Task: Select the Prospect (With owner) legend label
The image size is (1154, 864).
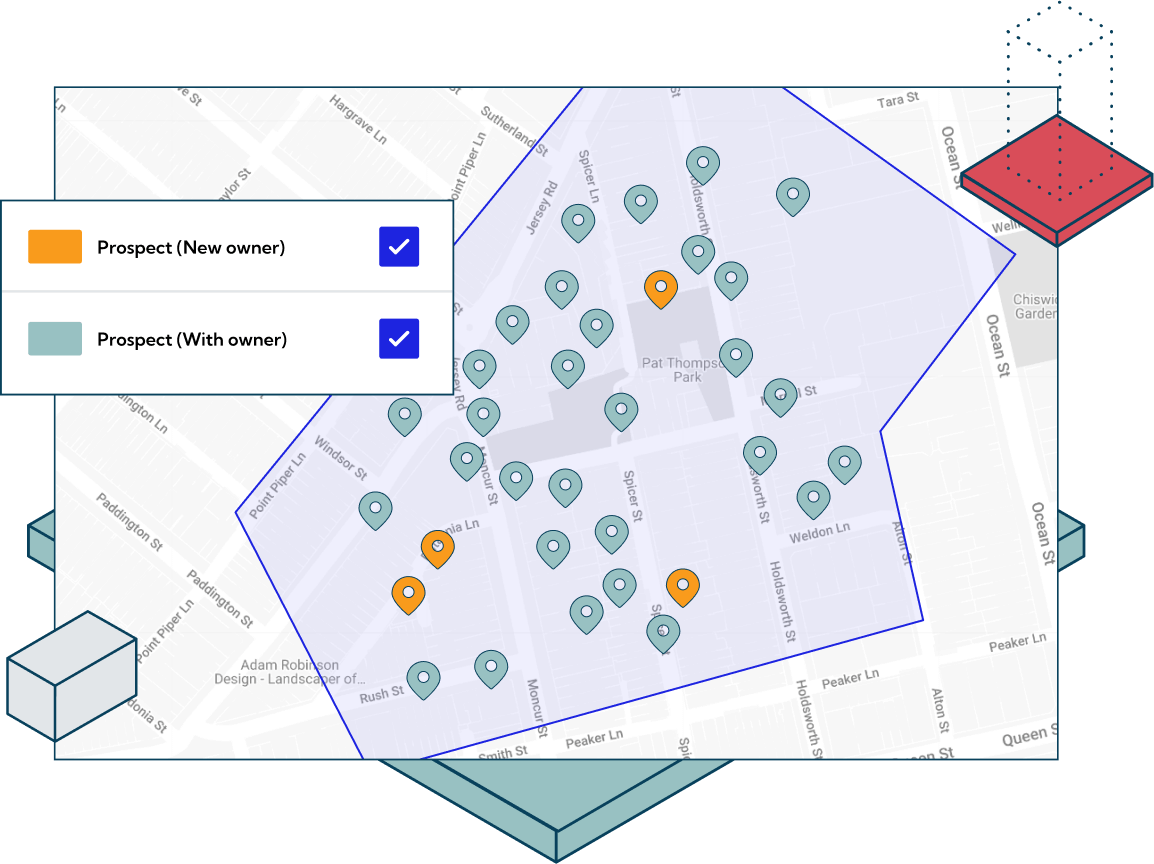Action: 192,339
